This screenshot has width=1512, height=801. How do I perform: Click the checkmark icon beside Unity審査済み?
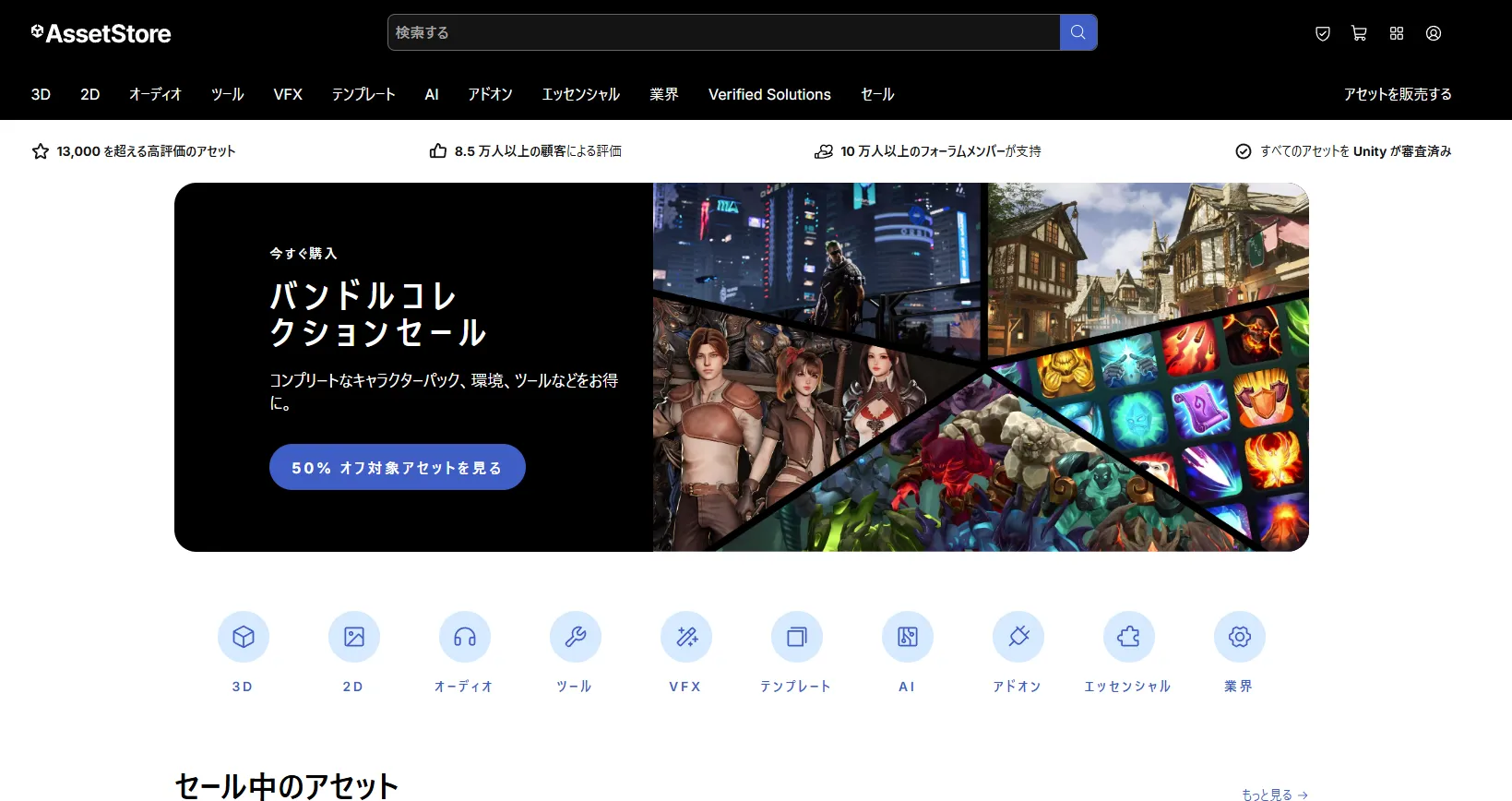coord(1244,151)
